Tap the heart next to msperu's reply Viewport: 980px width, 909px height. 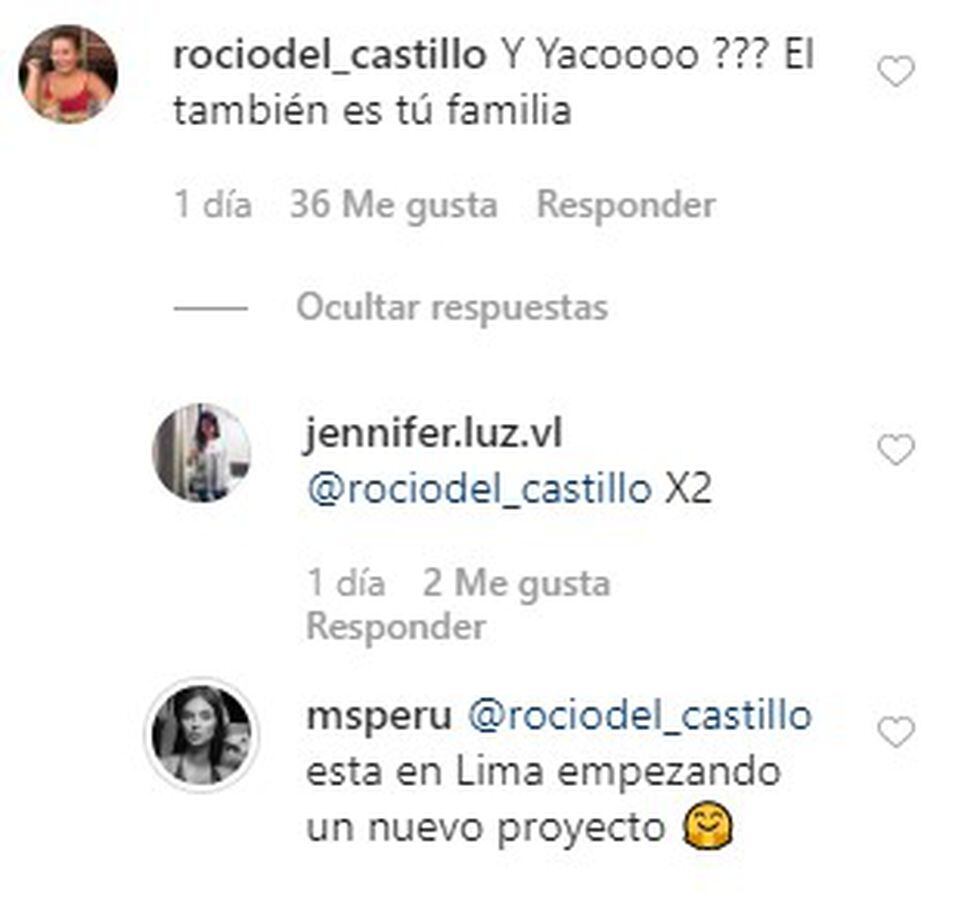tap(896, 732)
